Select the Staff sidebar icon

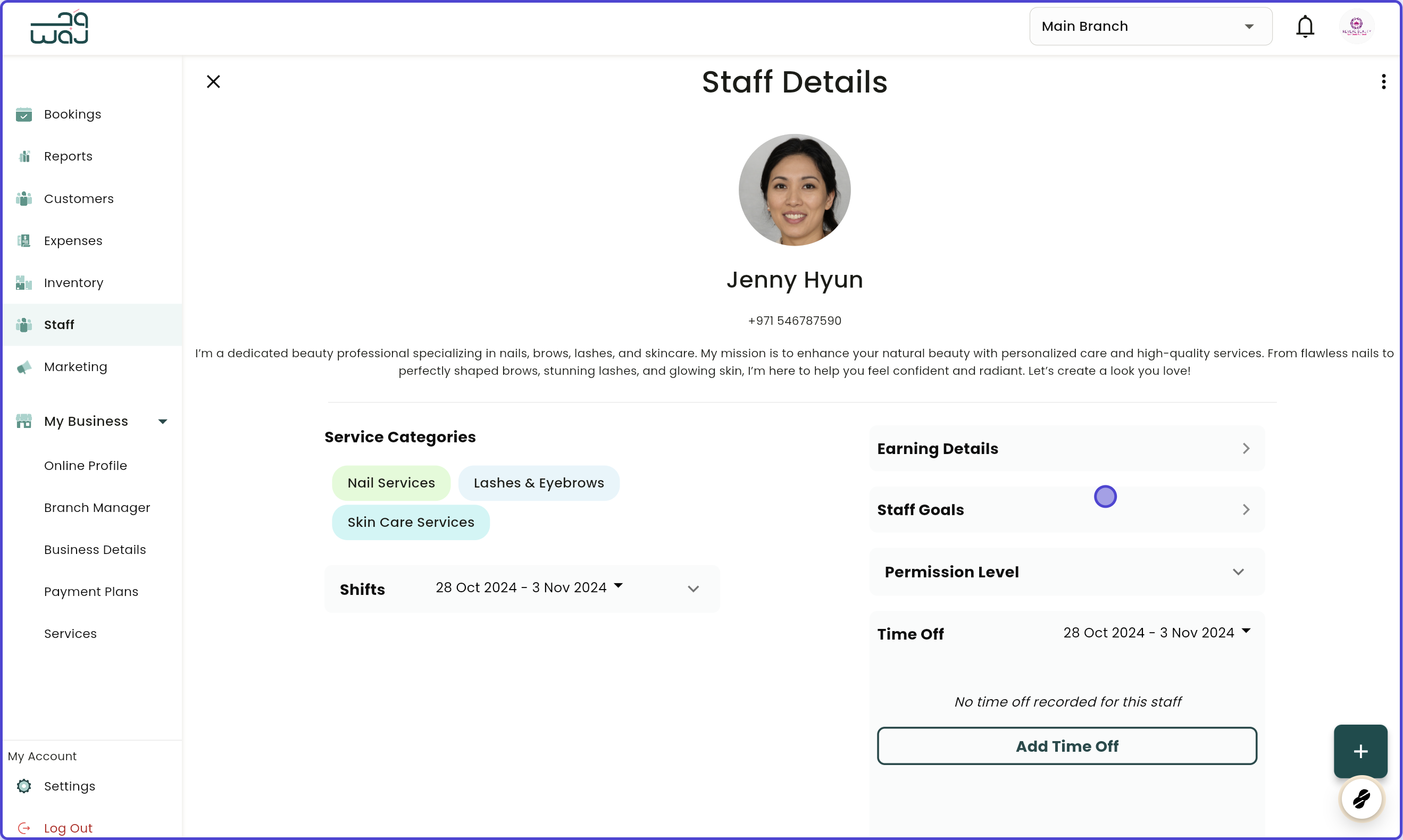[24, 324]
